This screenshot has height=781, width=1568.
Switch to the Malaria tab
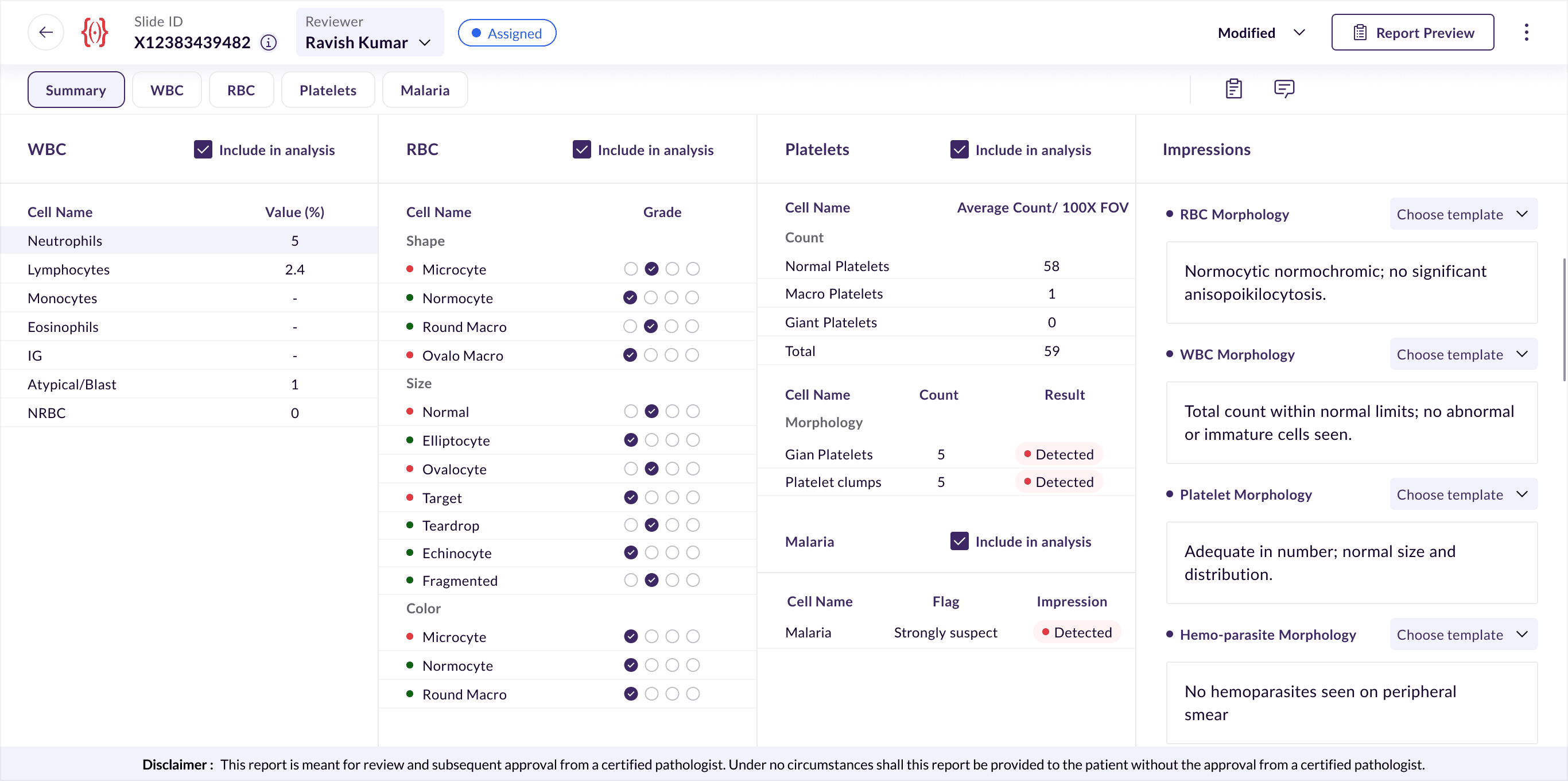[x=425, y=90]
